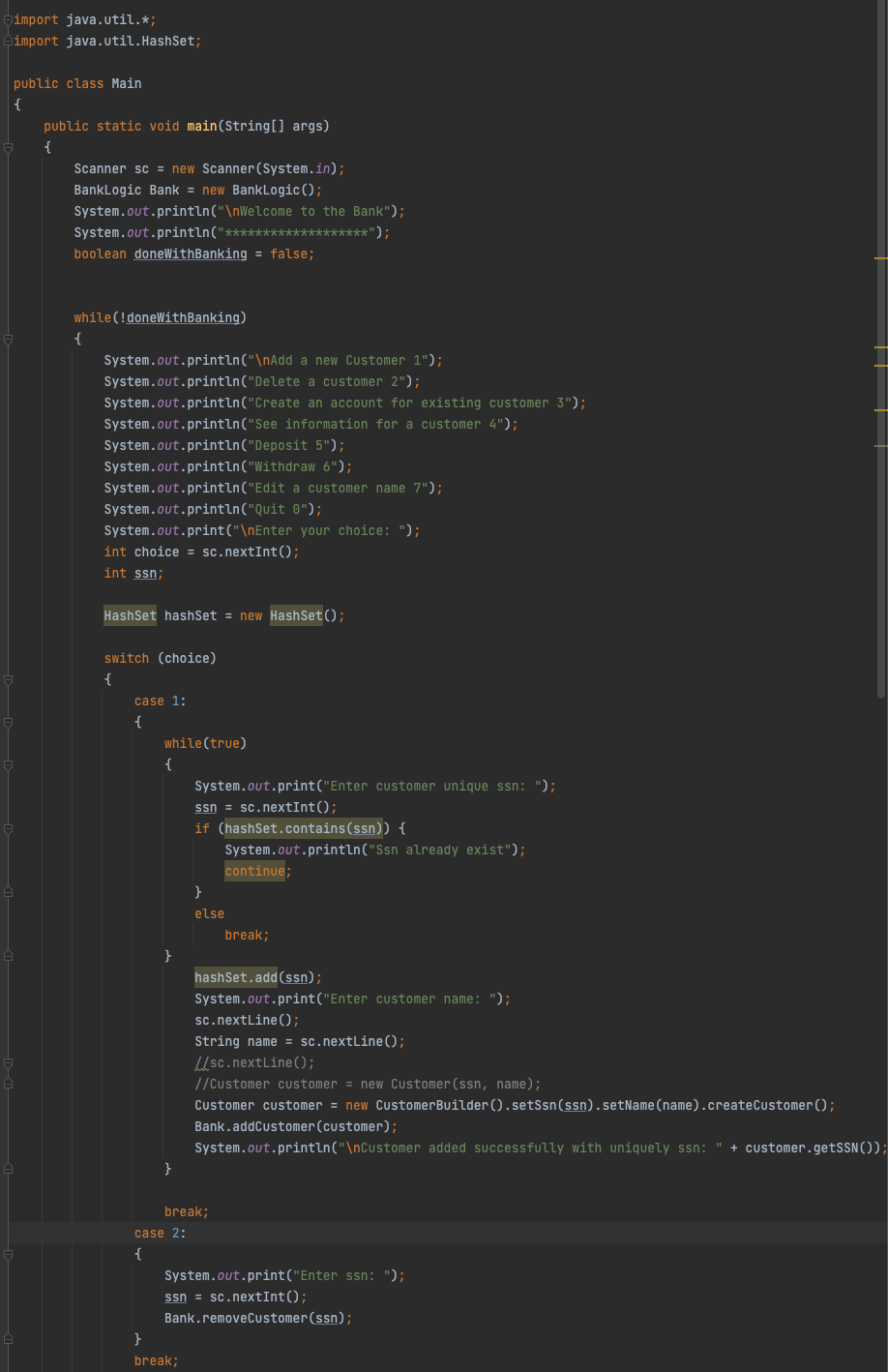Collapse the switch (choice) statement block
The width and height of the screenshot is (888, 1372).
(8, 678)
